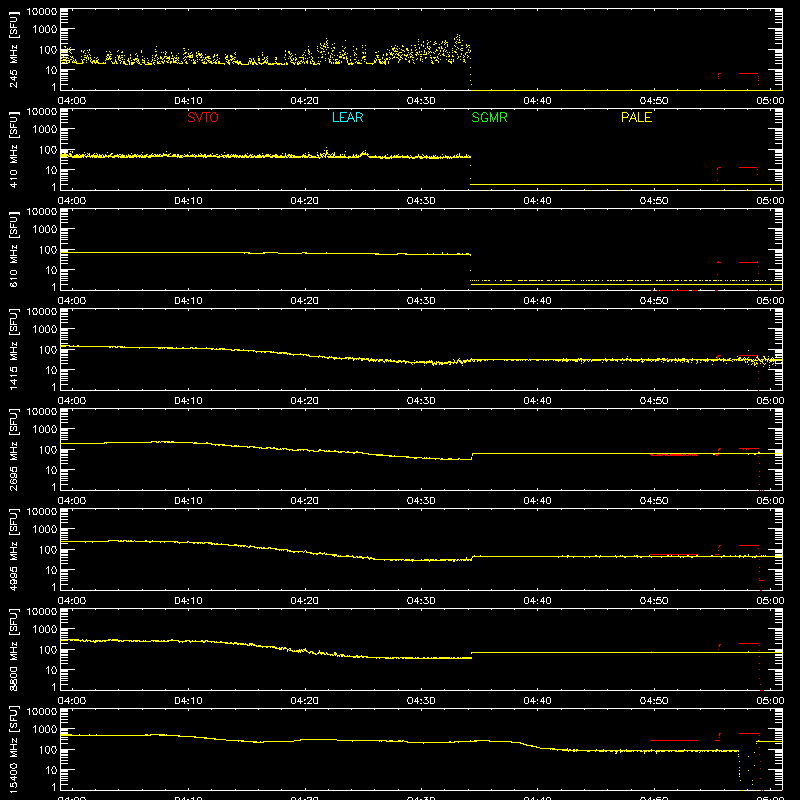Click the 04:10 tick under the 410 MHz plot

188,201
